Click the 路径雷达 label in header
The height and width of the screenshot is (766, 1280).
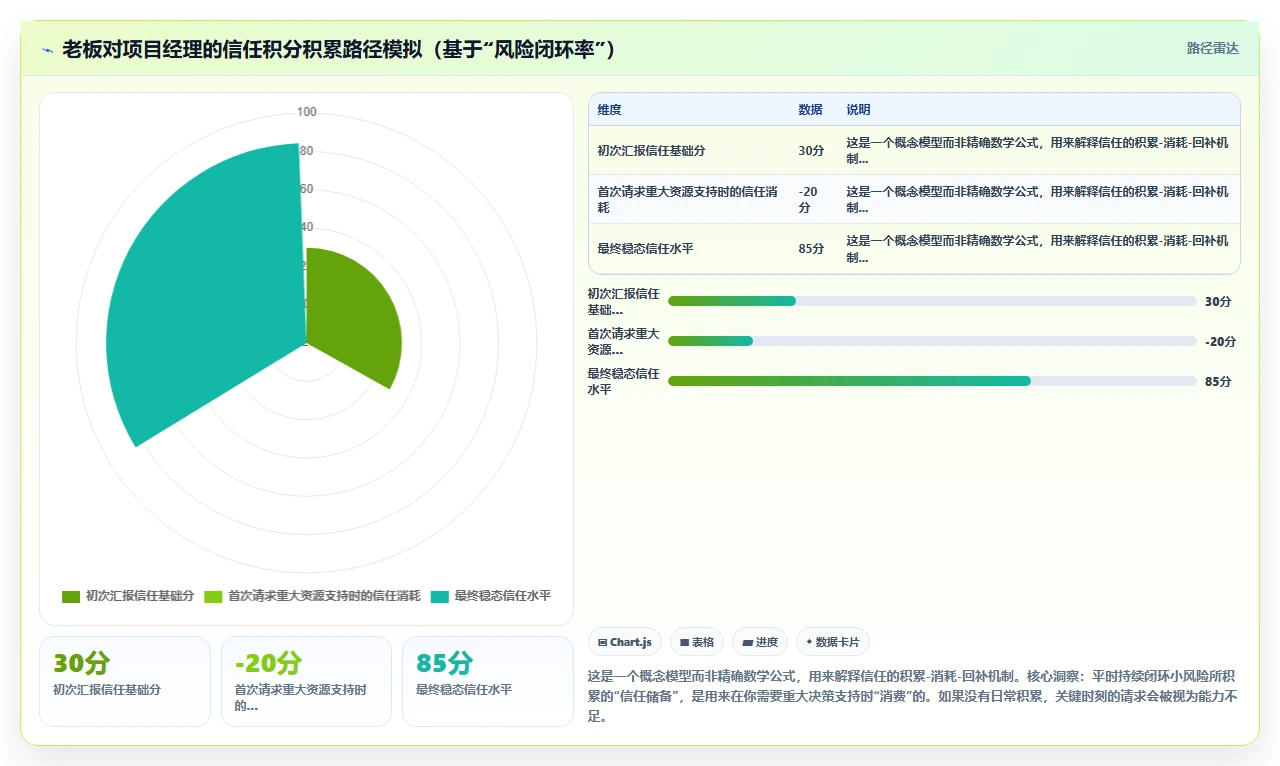coord(1212,48)
